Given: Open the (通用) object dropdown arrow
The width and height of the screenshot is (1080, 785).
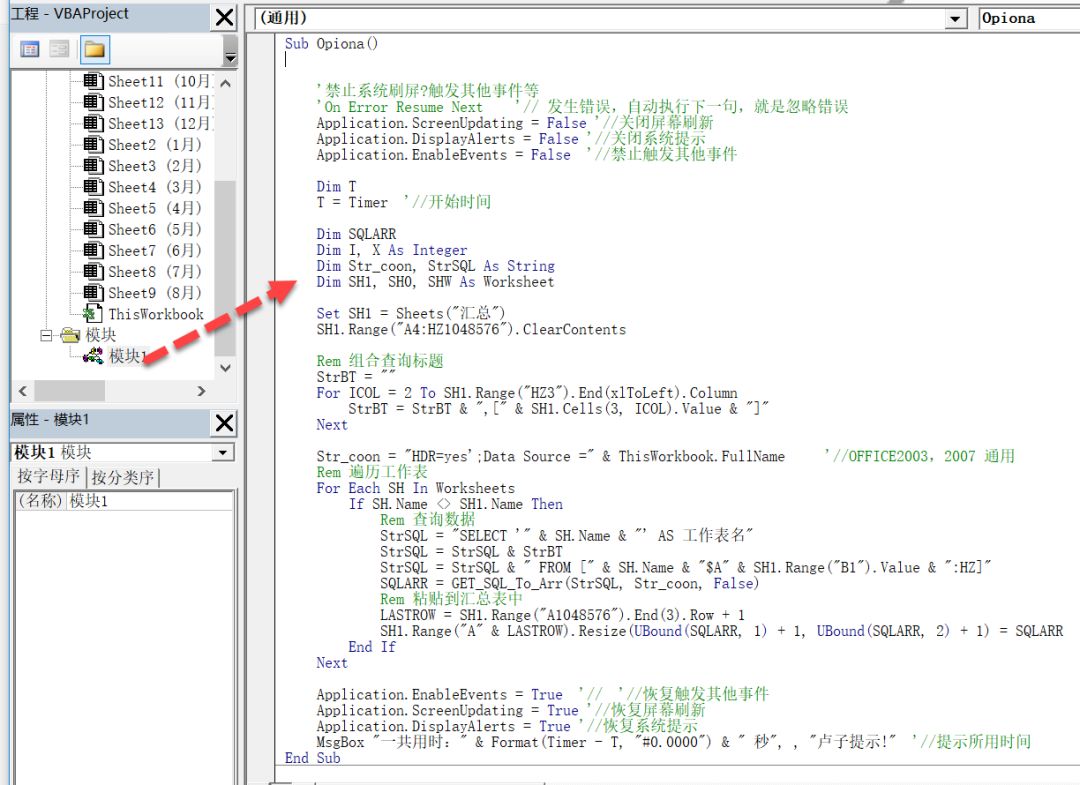Looking at the screenshot, I should (x=955, y=19).
